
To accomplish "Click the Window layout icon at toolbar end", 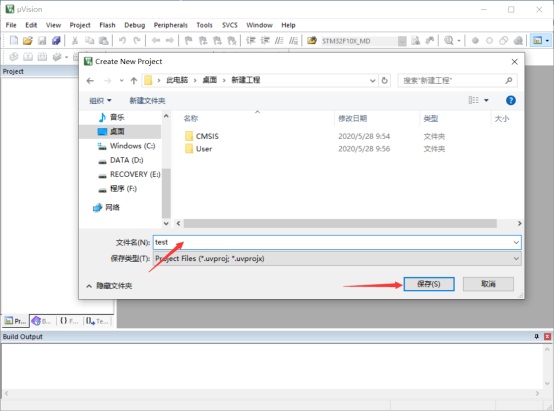I will [537, 41].
